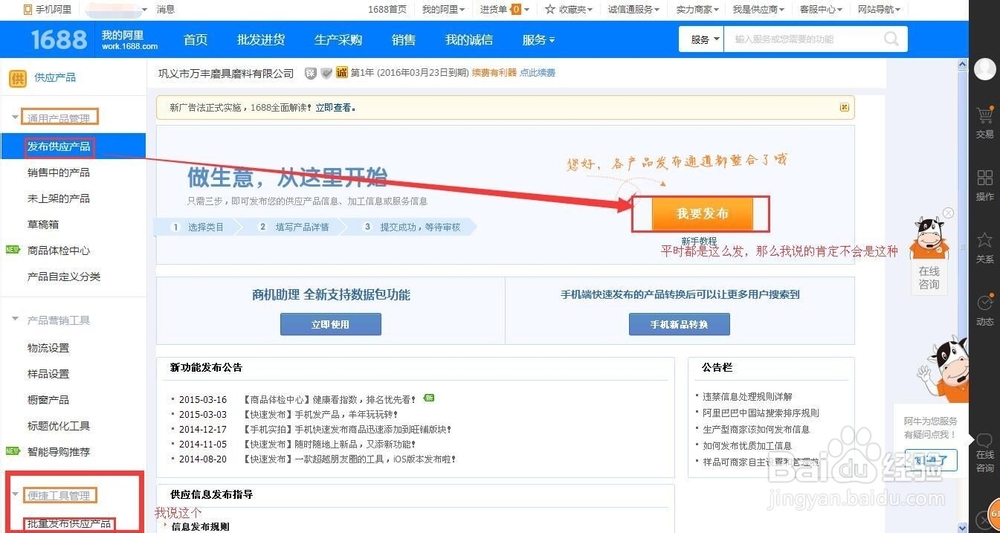Select 智能导购推荐 in left menu
The height and width of the screenshot is (533, 1000).
(x=59, y=452)
